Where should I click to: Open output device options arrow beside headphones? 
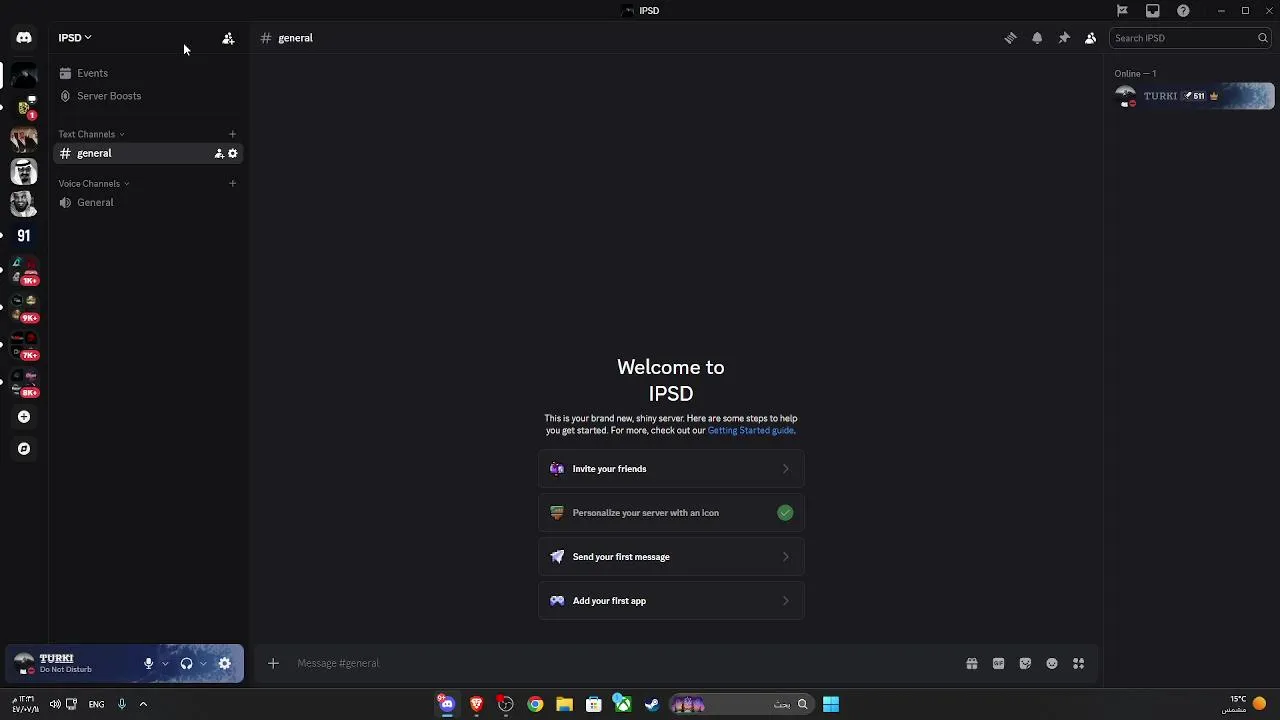[x=203, y=663]
